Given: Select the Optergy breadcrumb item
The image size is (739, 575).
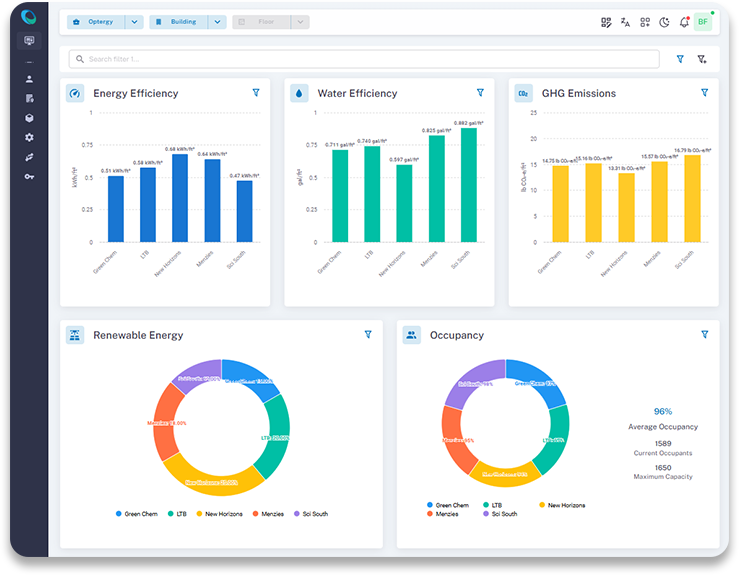Looking at the screenshot, I should point(95,22).
